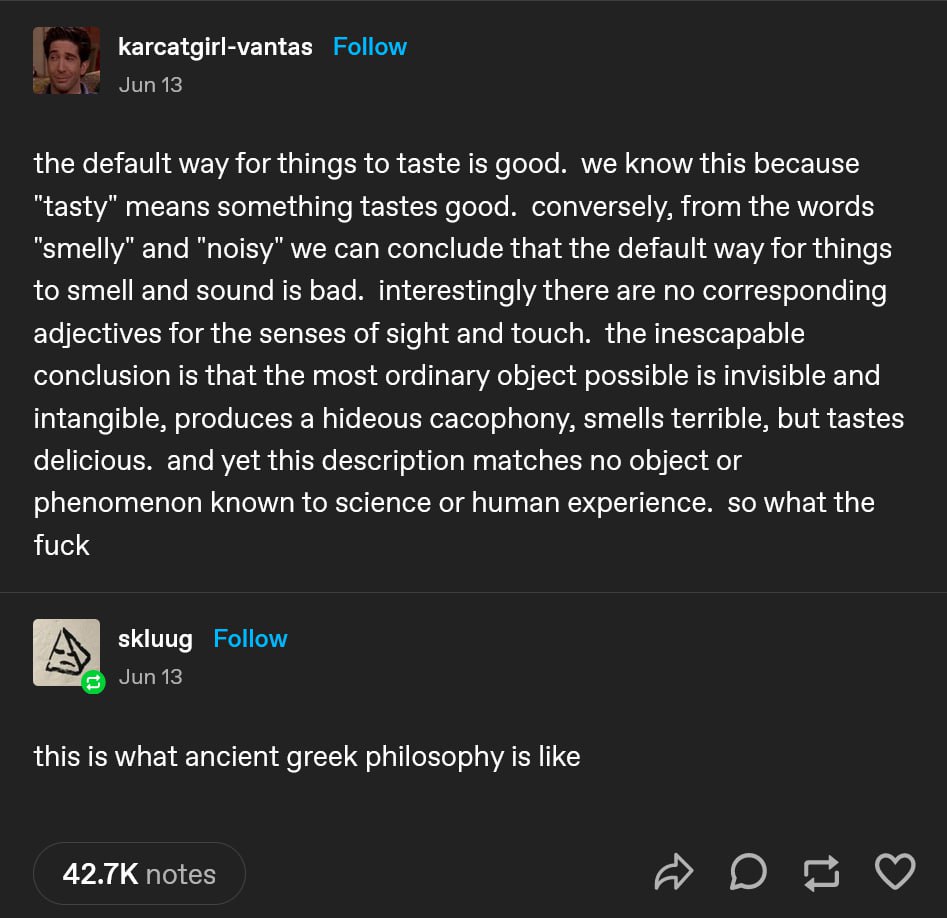Image resolution: width=947 pixels, height=918 pixels.
Task: Click the final word 'fuck' in the post
Action: pyautogui.click(x=61, y=545)
